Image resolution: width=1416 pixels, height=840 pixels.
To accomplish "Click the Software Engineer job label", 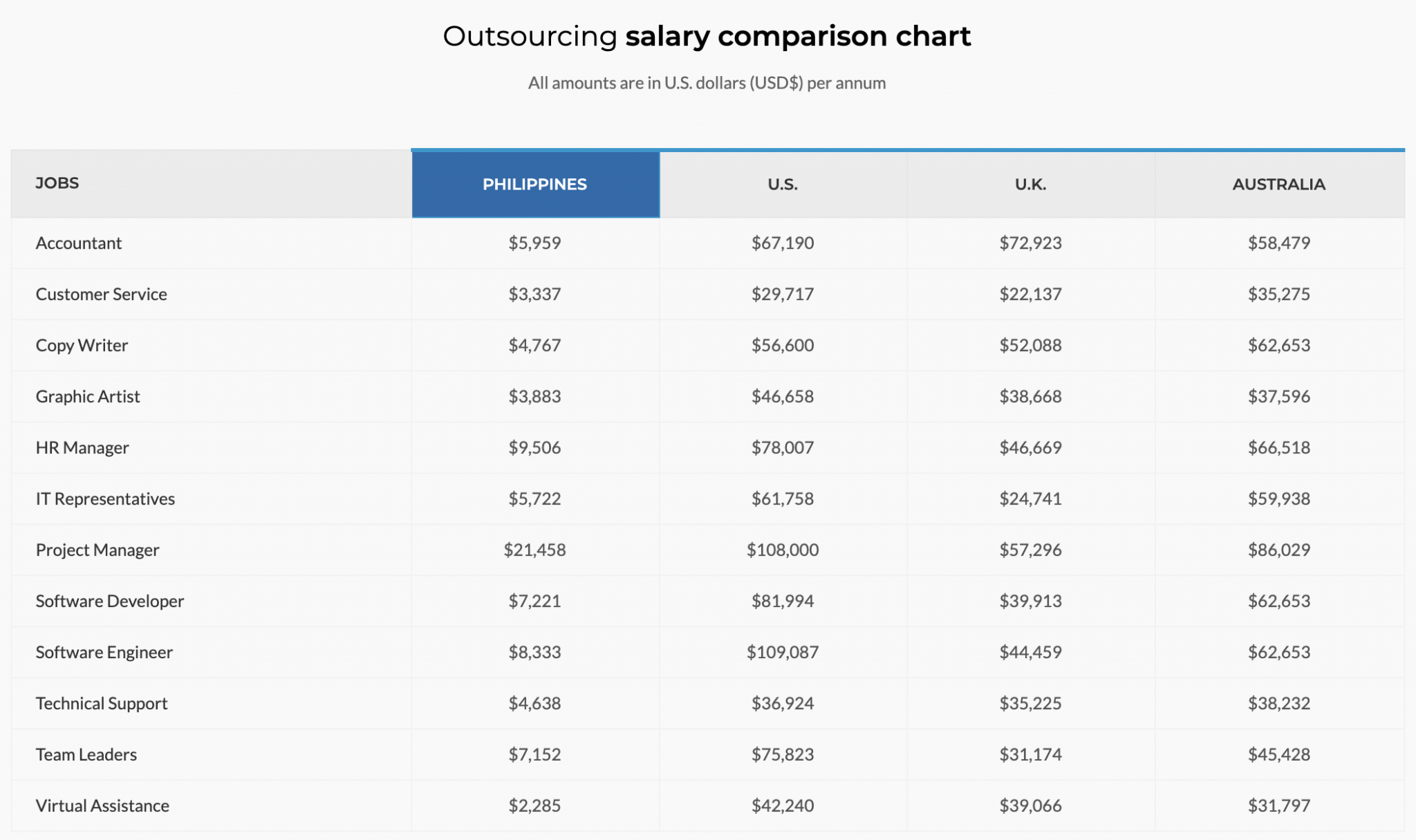I will pyautogui.click(x=104, y=653).
